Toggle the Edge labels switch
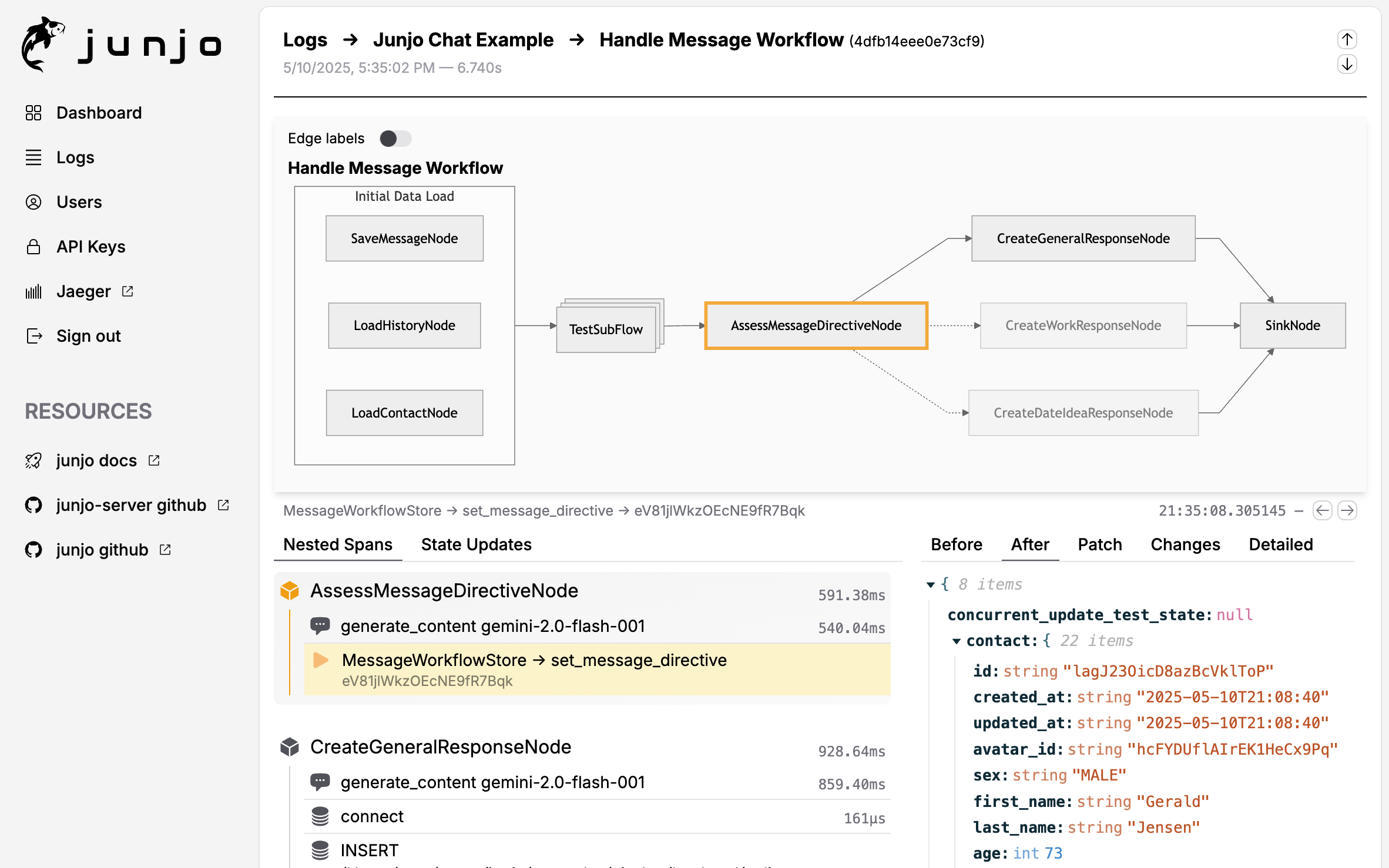 395,139
